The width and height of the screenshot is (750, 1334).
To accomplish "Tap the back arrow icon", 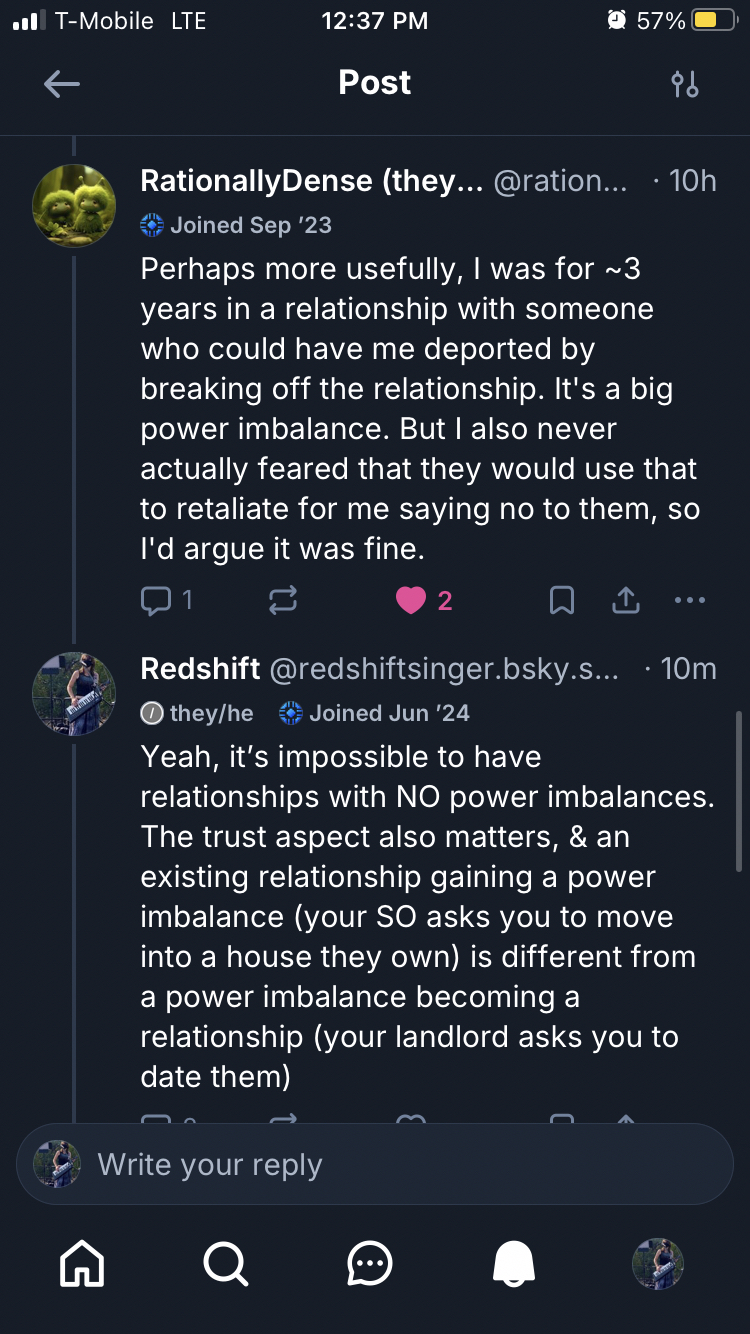I will pyautogui.click(x=62, y=84).
